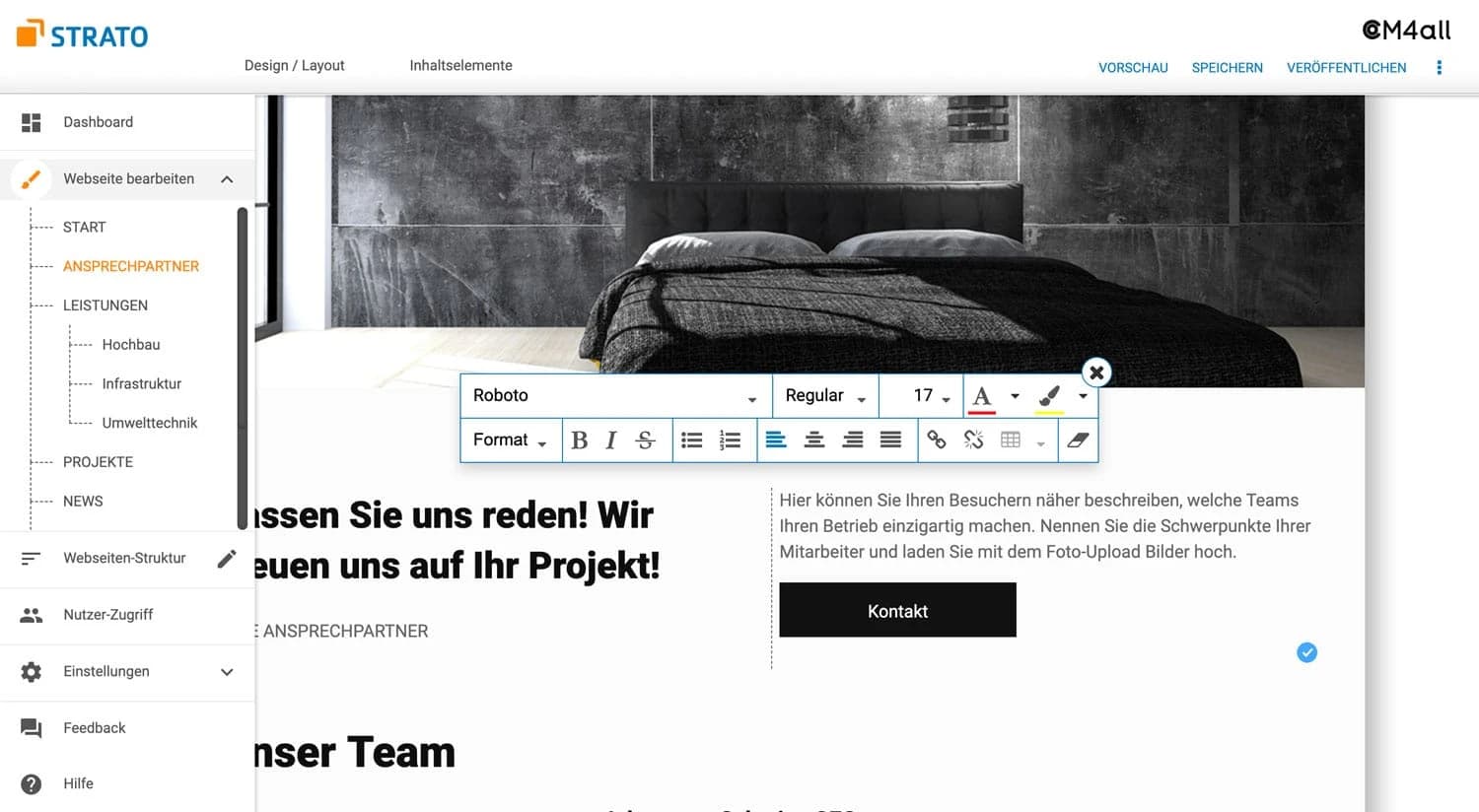
Task: Switch to the Inhaltselemente tab
Action: [460, 65]
